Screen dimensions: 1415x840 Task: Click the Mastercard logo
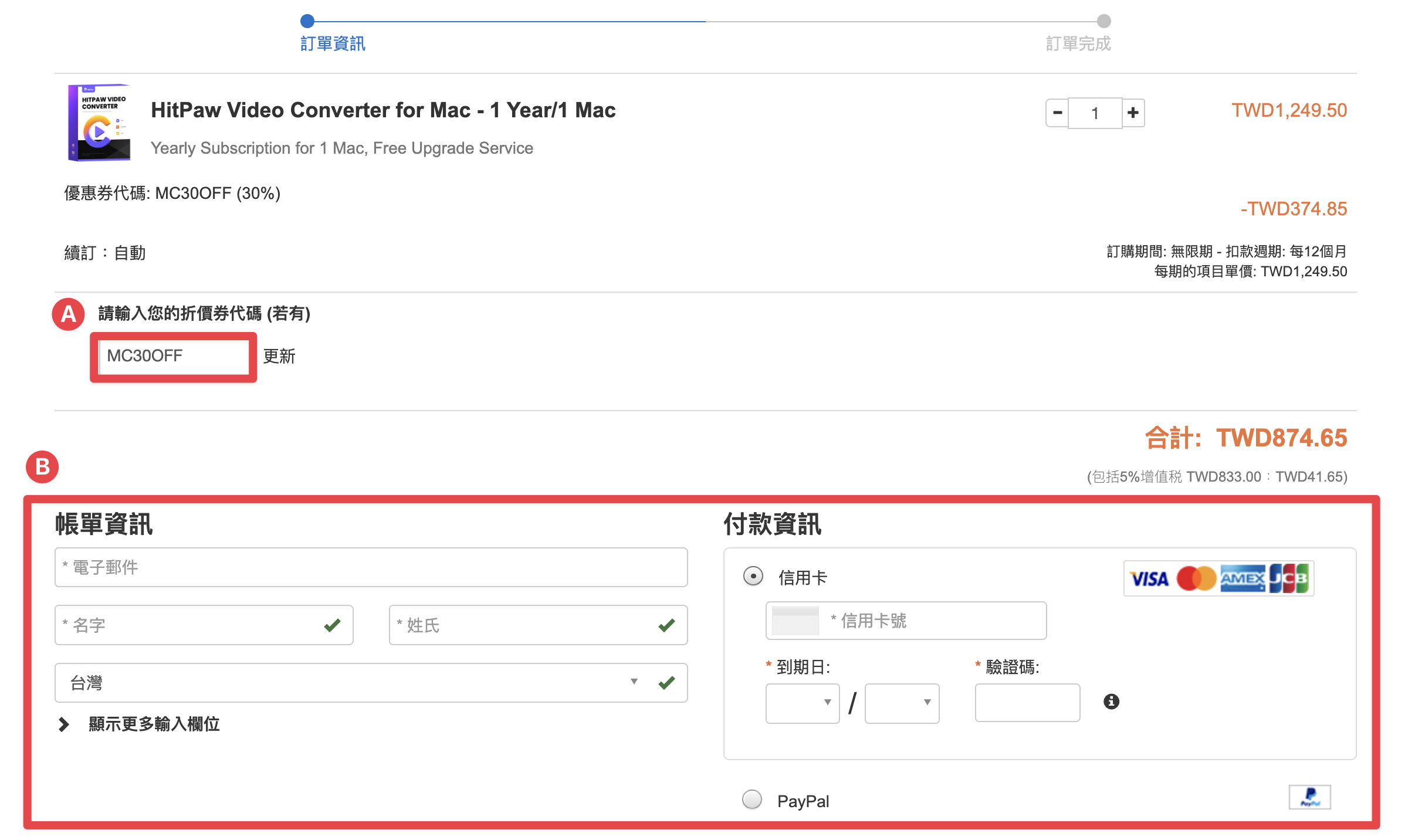click(x=1197, y=579)
